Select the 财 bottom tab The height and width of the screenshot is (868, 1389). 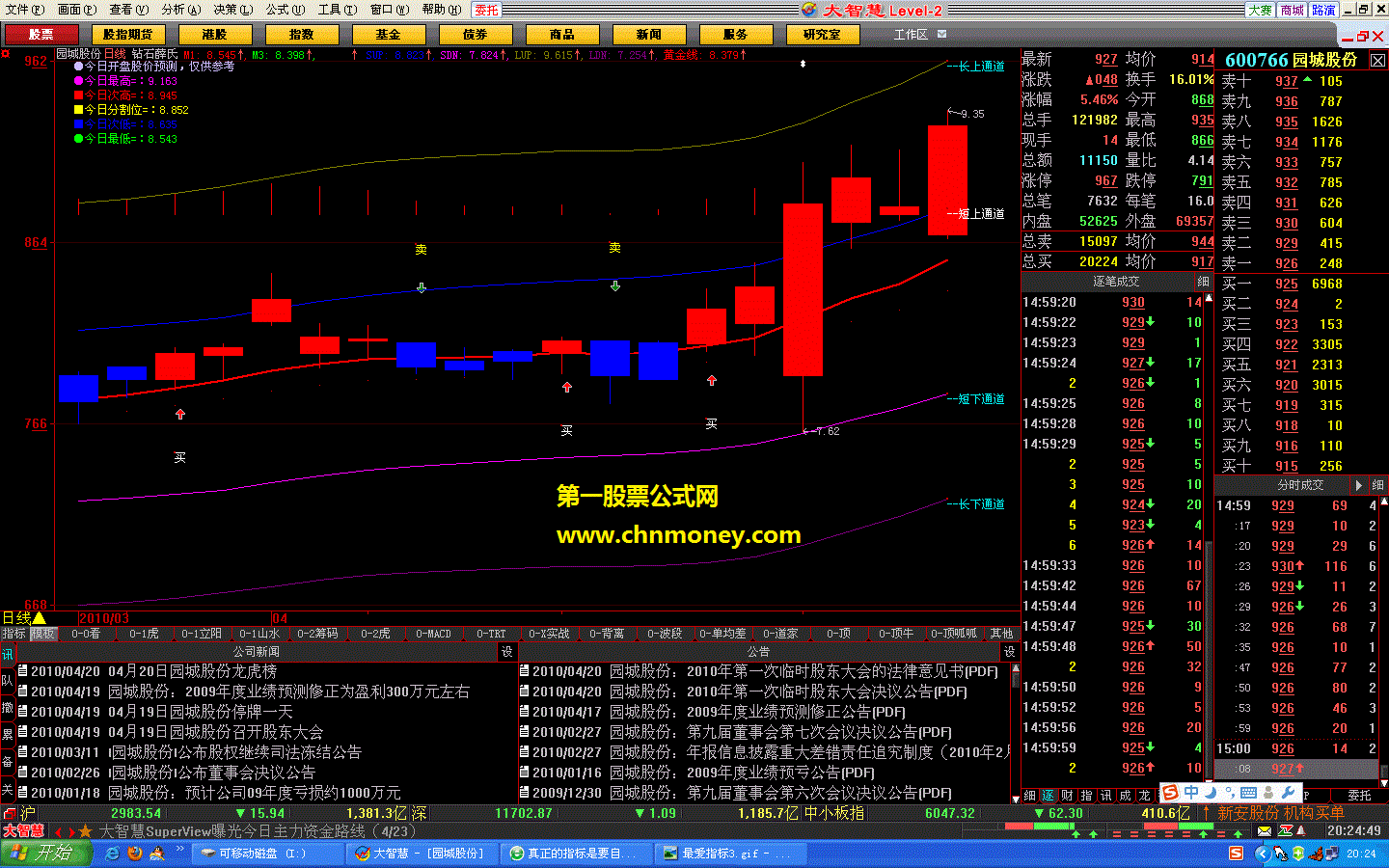(1068, 796)
